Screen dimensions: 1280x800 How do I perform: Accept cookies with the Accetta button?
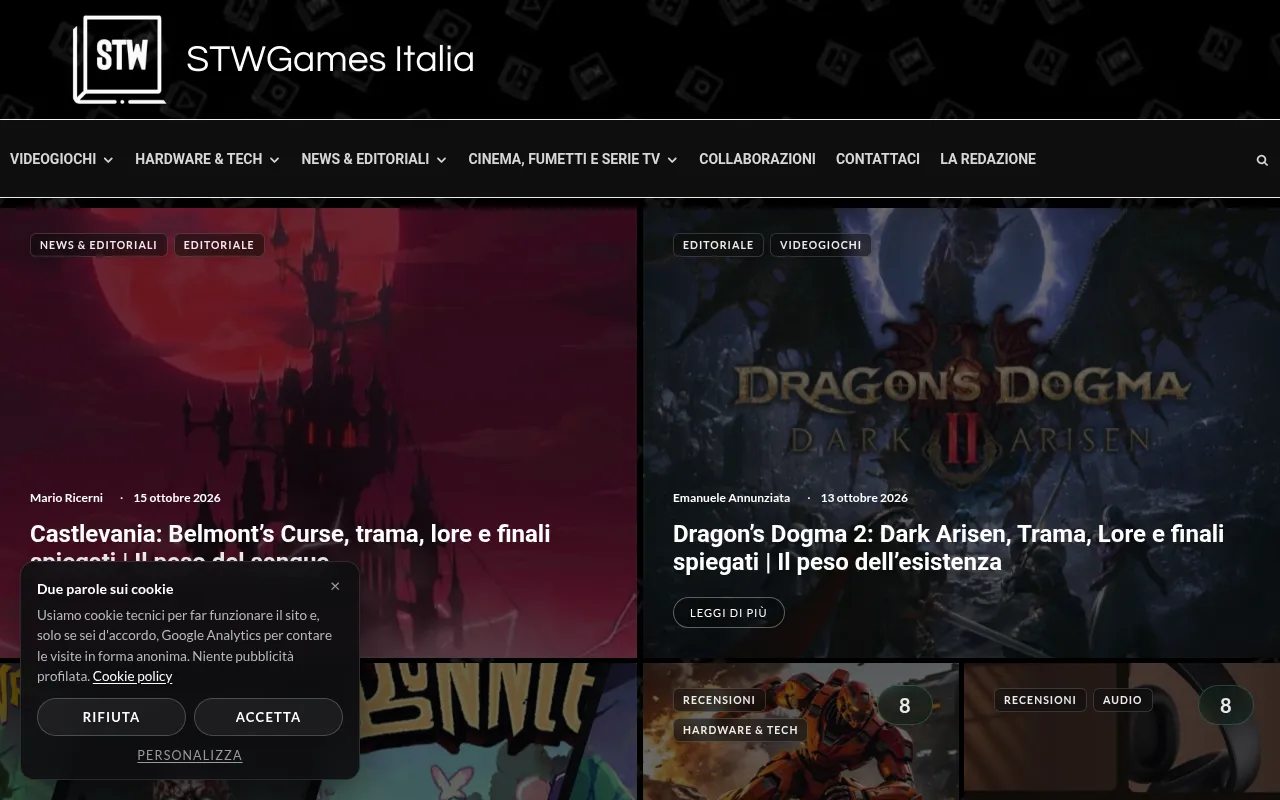[x=268, y=717]
